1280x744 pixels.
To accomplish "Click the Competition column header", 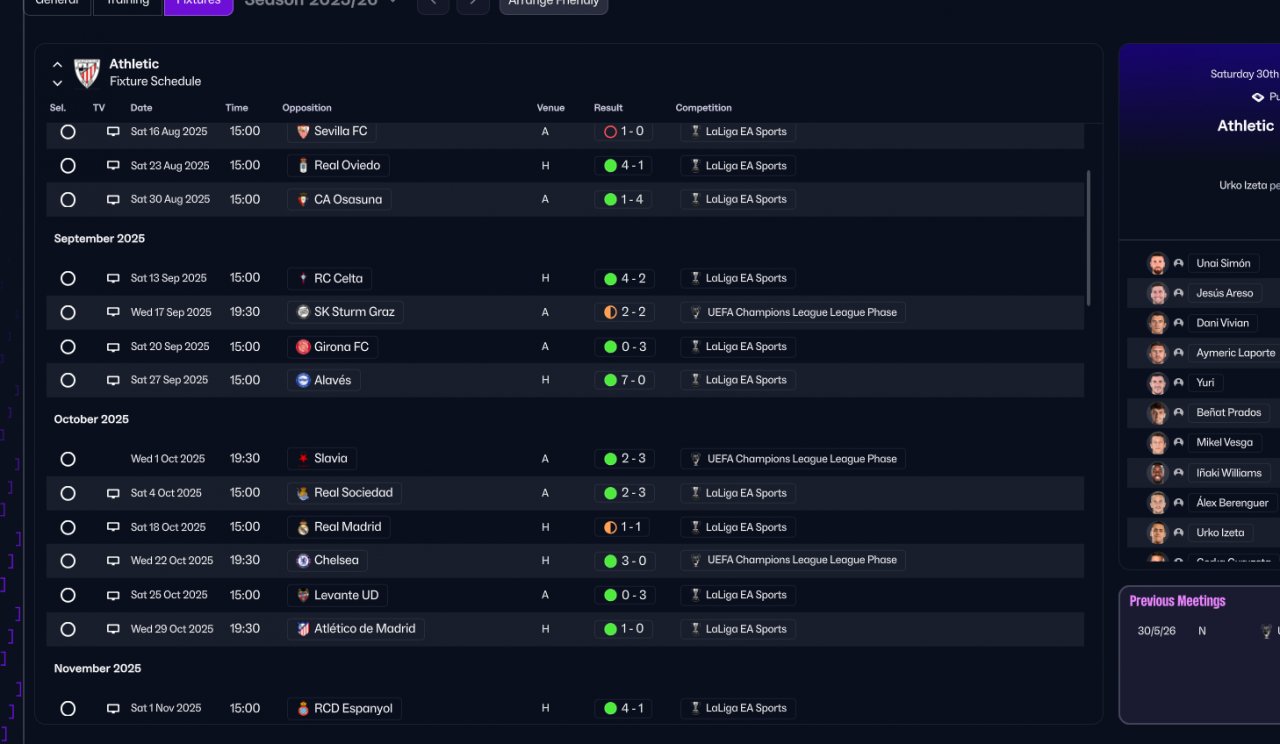I will point(704,108).
